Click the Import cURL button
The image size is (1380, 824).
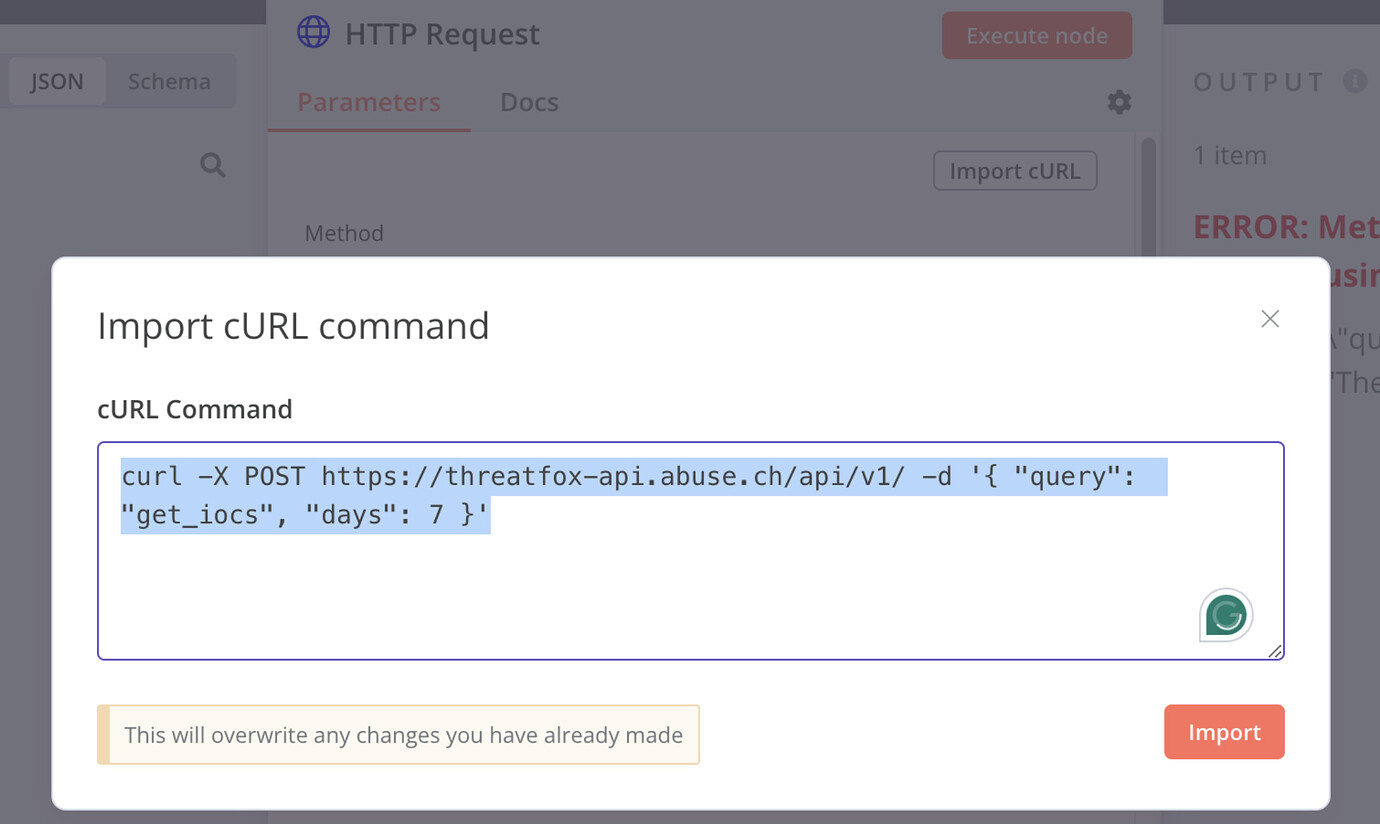[1014, 170]
